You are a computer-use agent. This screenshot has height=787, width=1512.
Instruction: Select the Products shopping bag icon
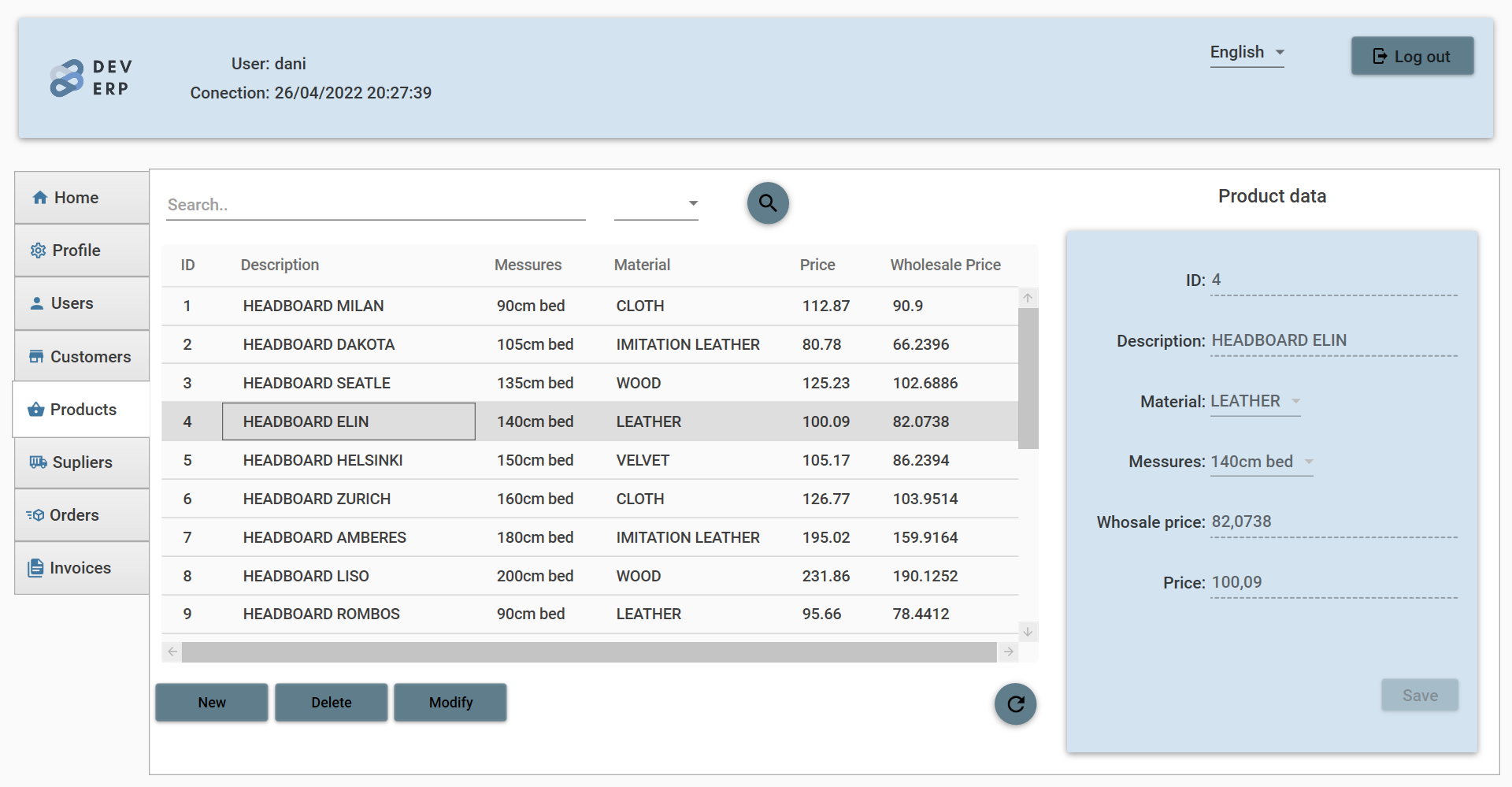pos(36,410)
